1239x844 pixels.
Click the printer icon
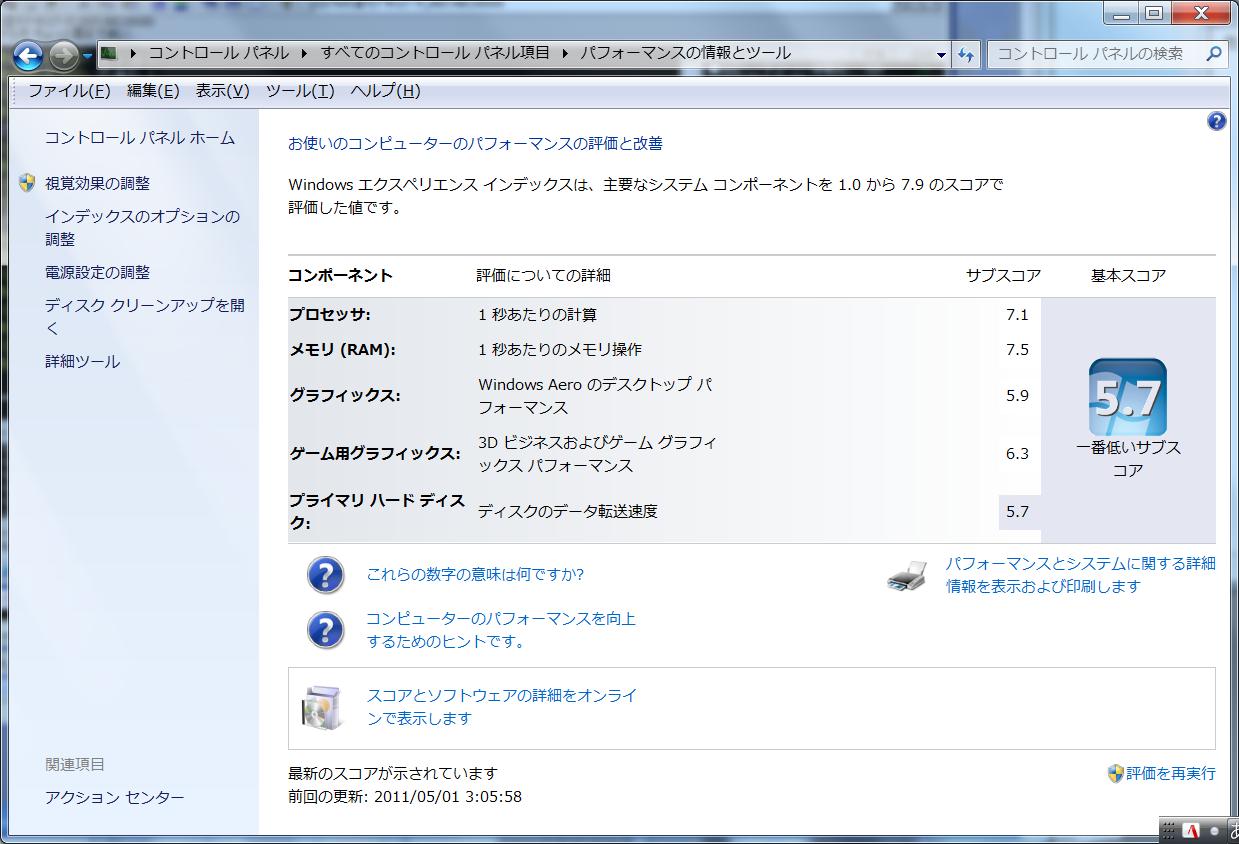(907, 576)
